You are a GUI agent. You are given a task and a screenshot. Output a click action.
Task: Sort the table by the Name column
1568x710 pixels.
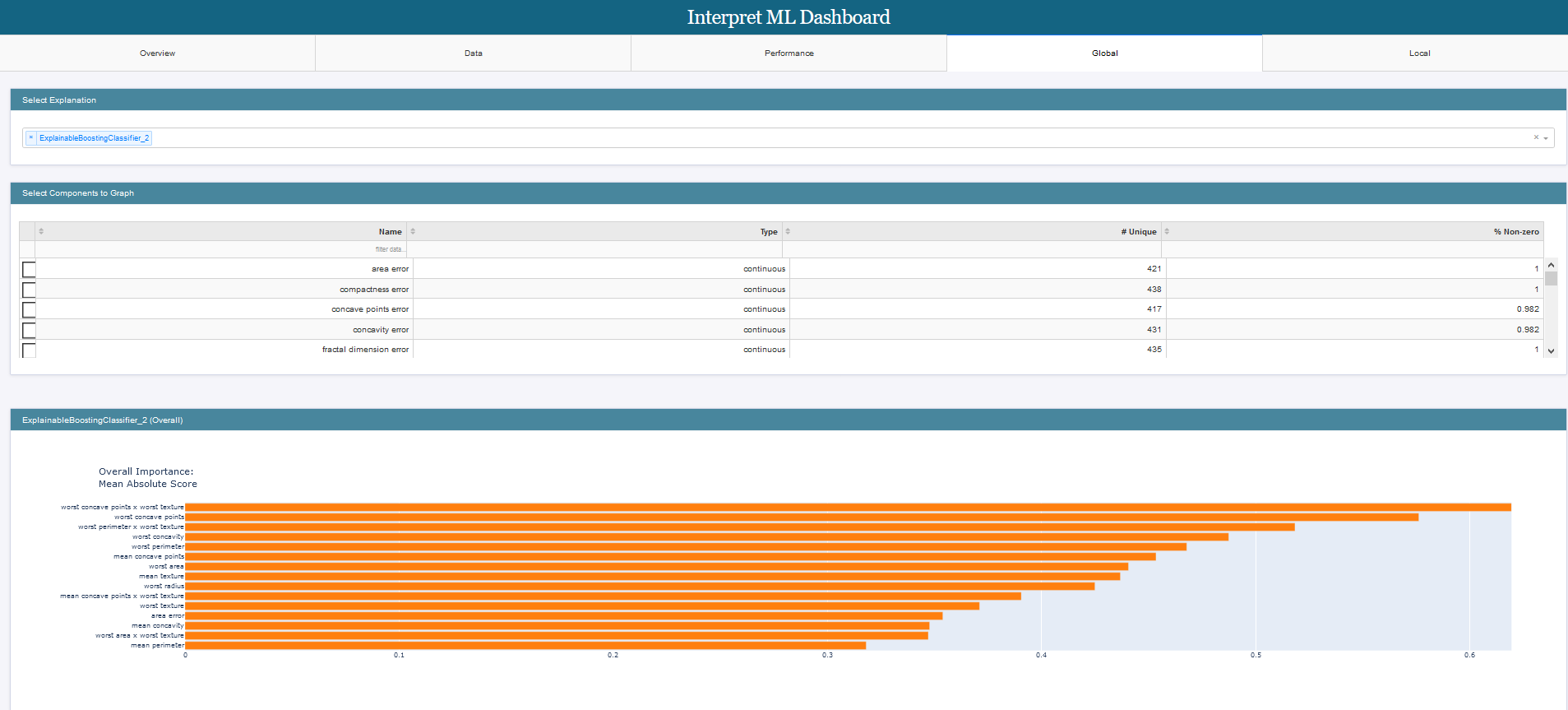point(41,231)
